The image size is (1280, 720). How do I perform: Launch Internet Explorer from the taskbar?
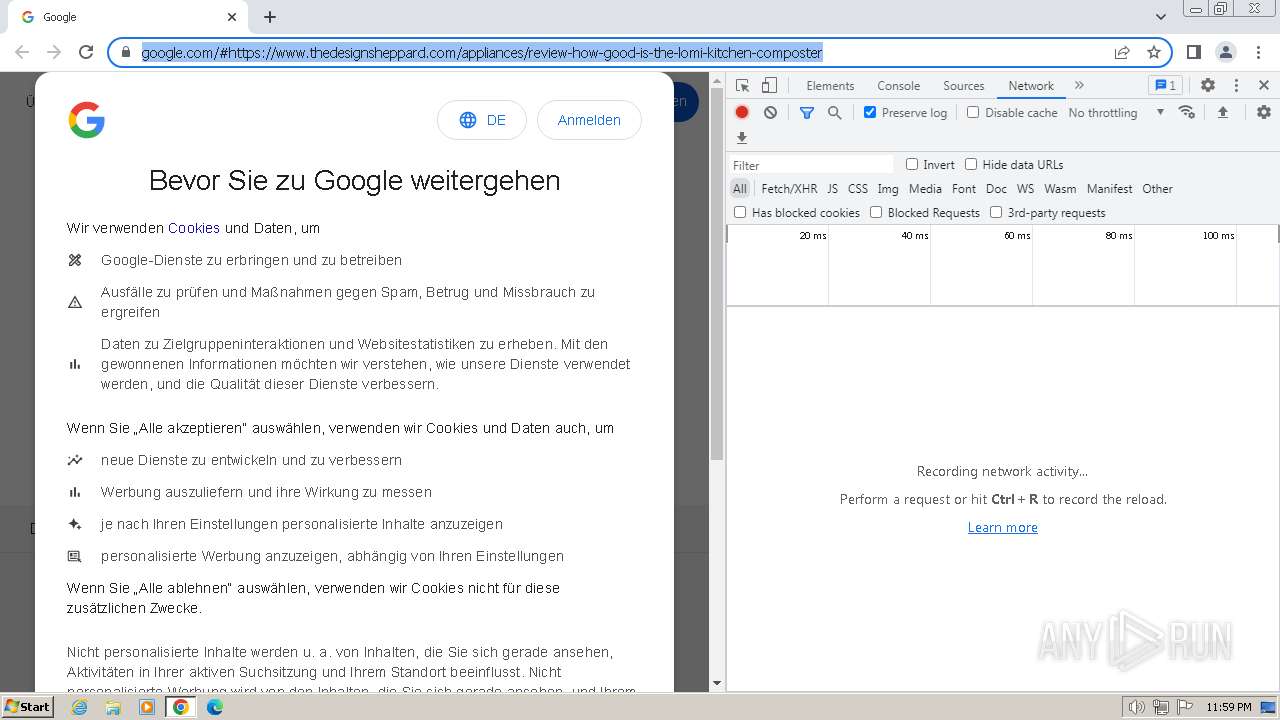click(x=80, y=707)
